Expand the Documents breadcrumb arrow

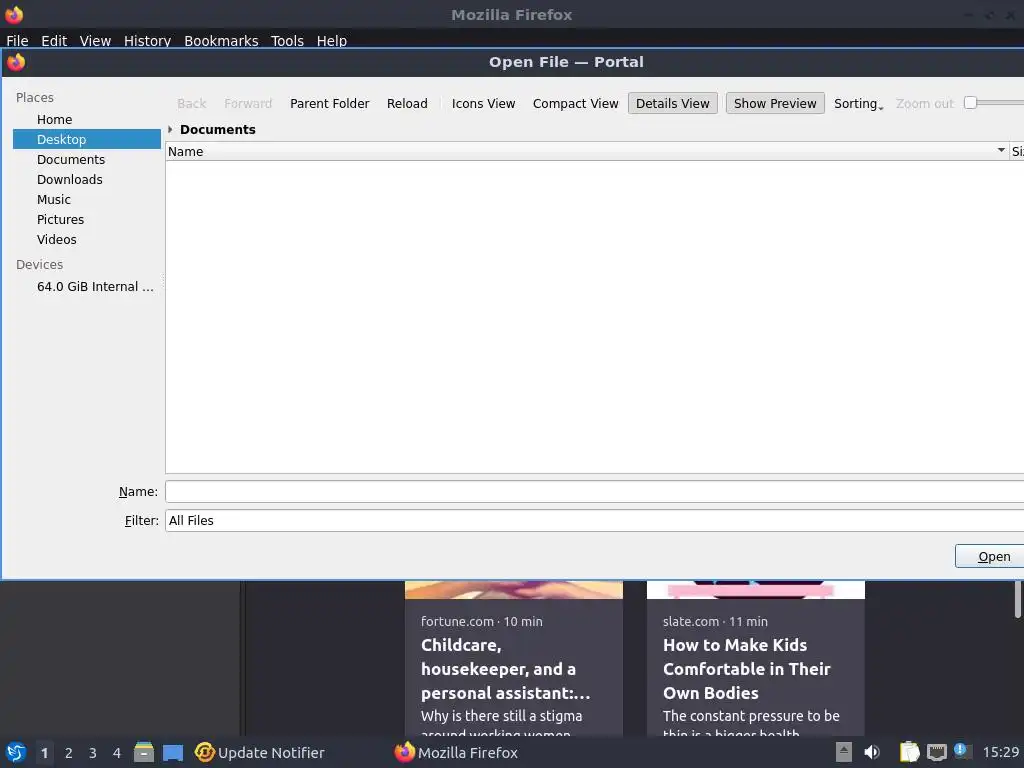[170, 129]
